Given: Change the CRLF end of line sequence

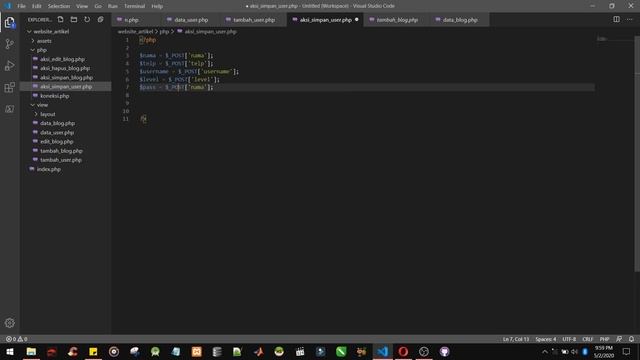Looking at the screenshot, I should click(x=587, y=339).
